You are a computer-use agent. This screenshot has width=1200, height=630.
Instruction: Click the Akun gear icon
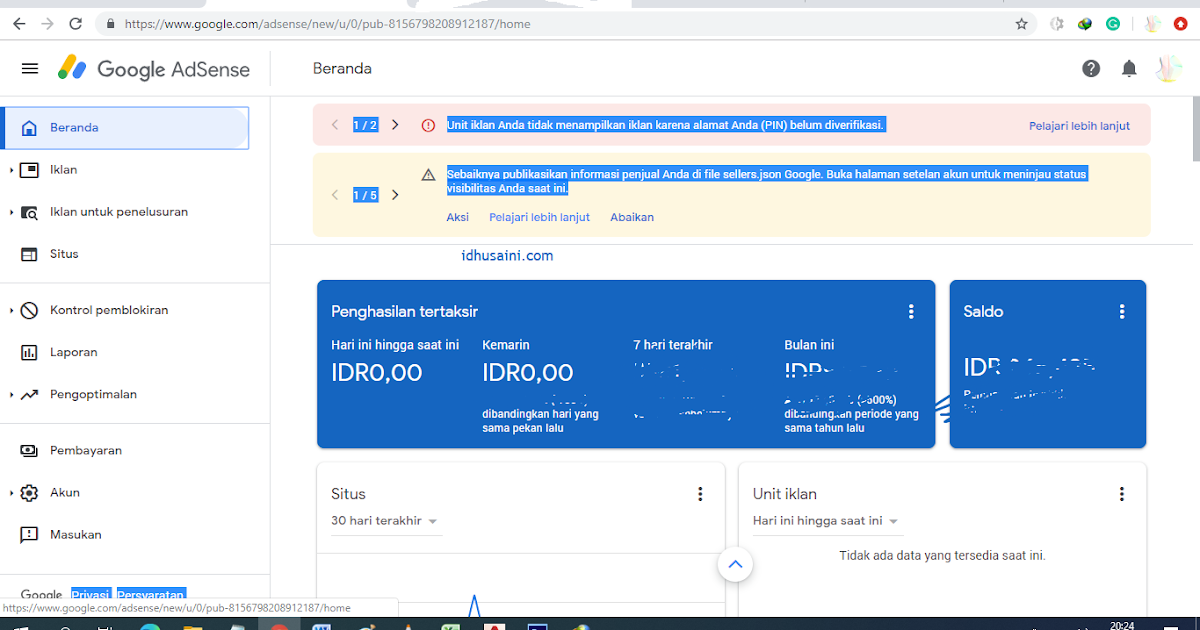[30, 492]
